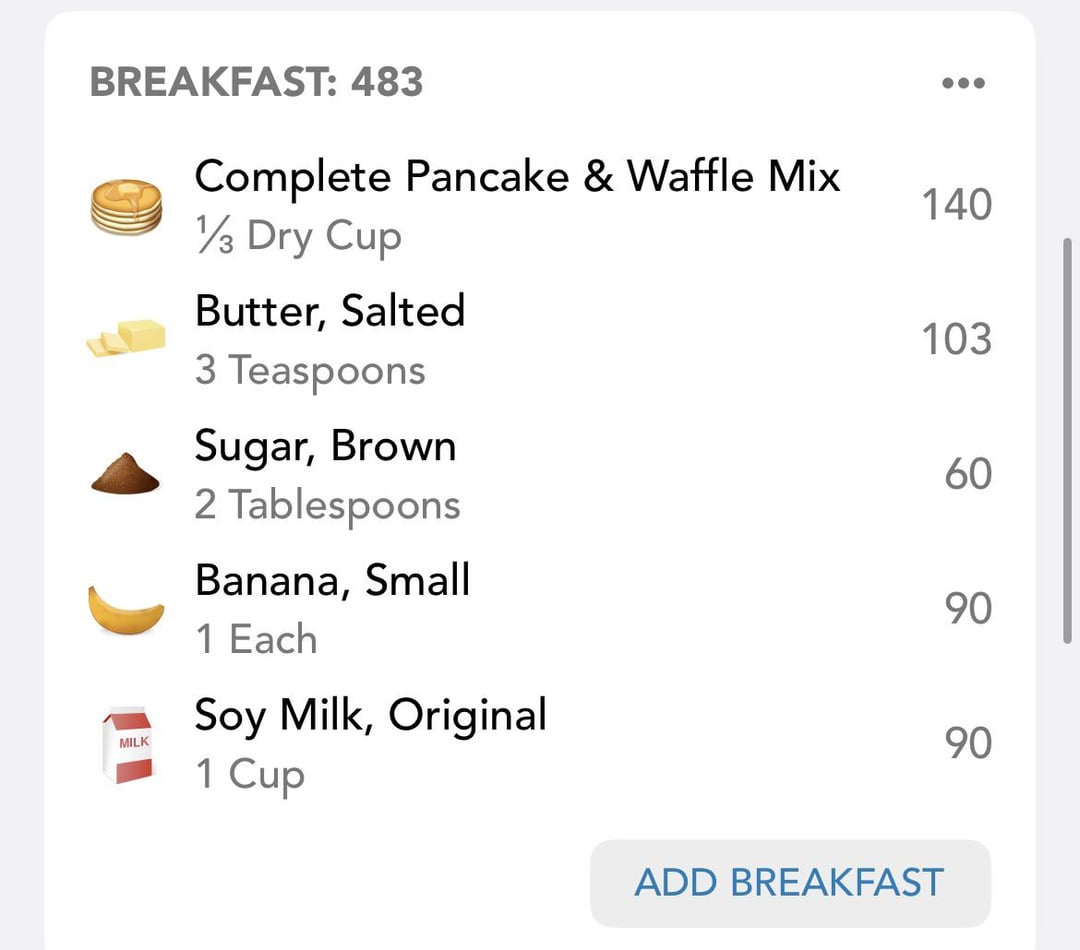The image size is (1080, 950).
Task: Open the Soy Milk, Original entry
Action: click(x=540, y=744)
